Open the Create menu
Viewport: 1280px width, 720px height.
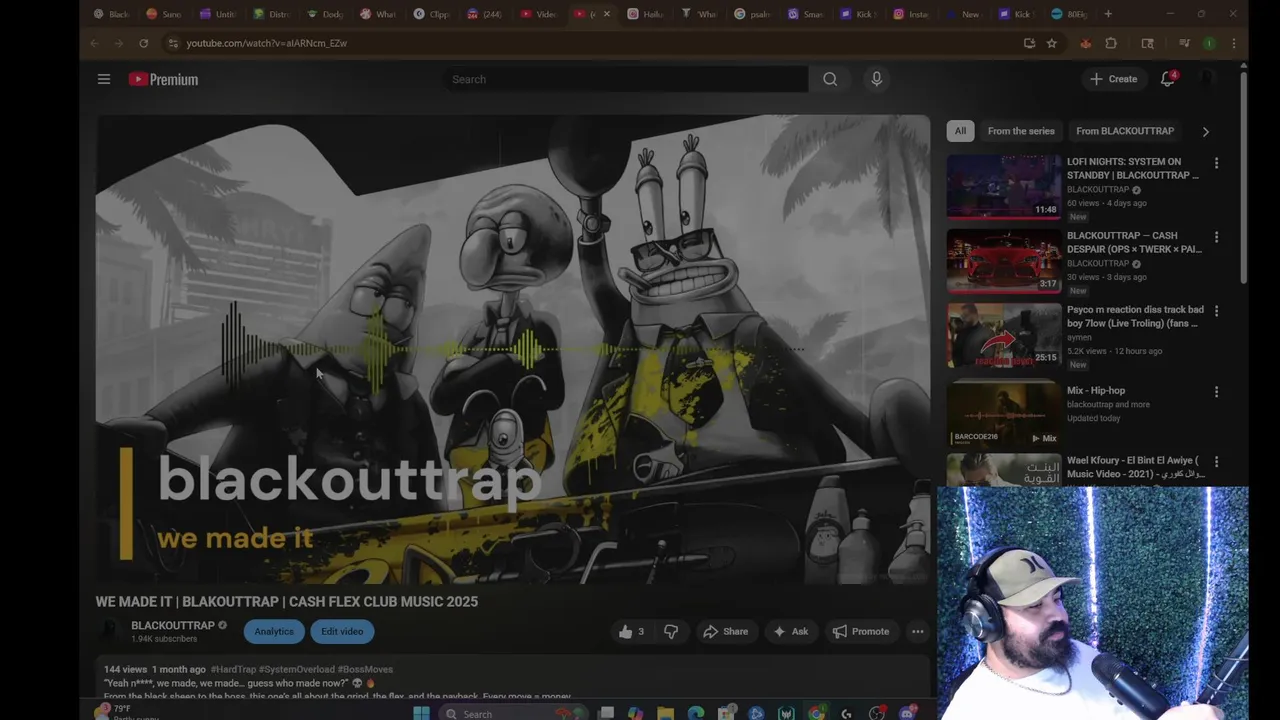click(1113, 79)
